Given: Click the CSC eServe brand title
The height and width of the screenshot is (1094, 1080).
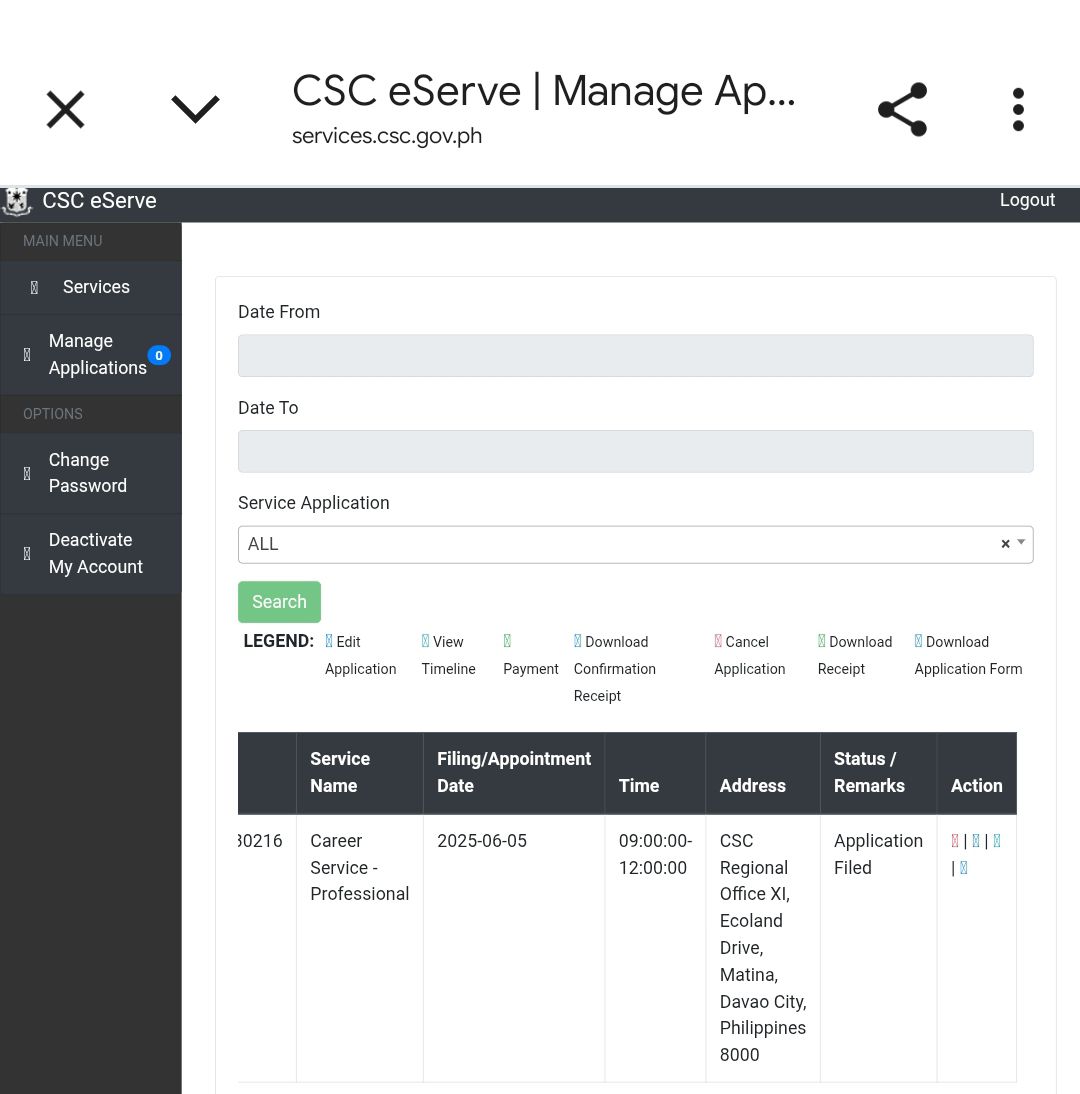Looking at the screenshot, I should click(x=99, y=201).
